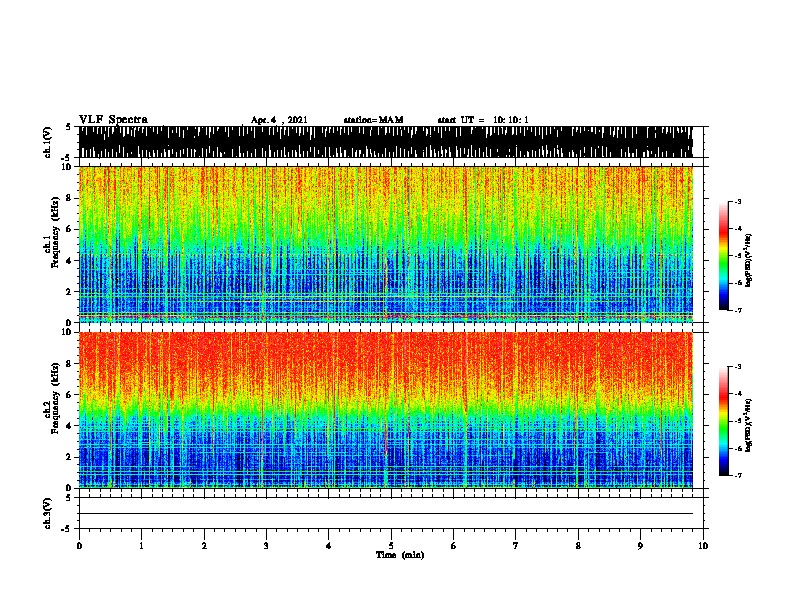Click time axis tick label 1
The image size is (792, 612).
click(x=141, y=546)
